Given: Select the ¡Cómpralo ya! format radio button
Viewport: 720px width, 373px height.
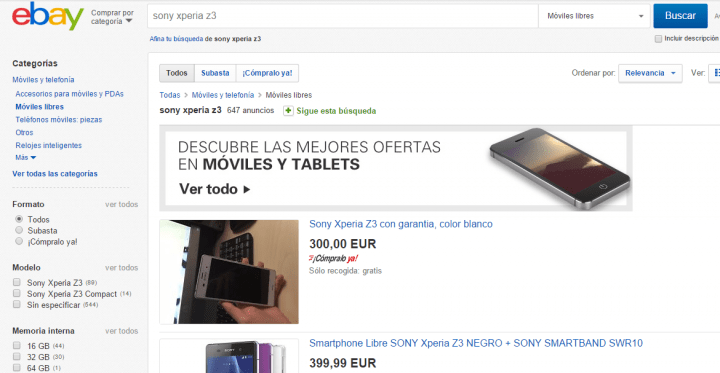Looking at the screenshot, I should pos(19,241).
